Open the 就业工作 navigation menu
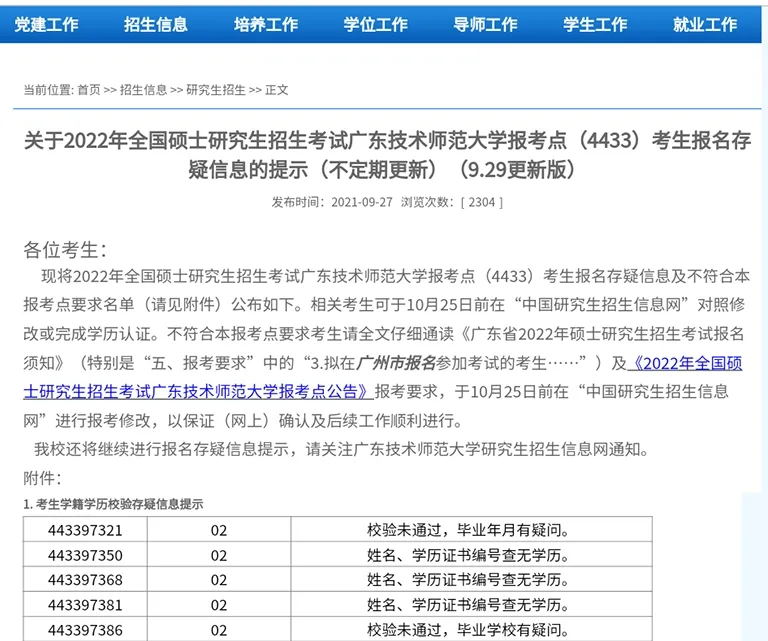The image size is (768, 641). pos(705,24)
